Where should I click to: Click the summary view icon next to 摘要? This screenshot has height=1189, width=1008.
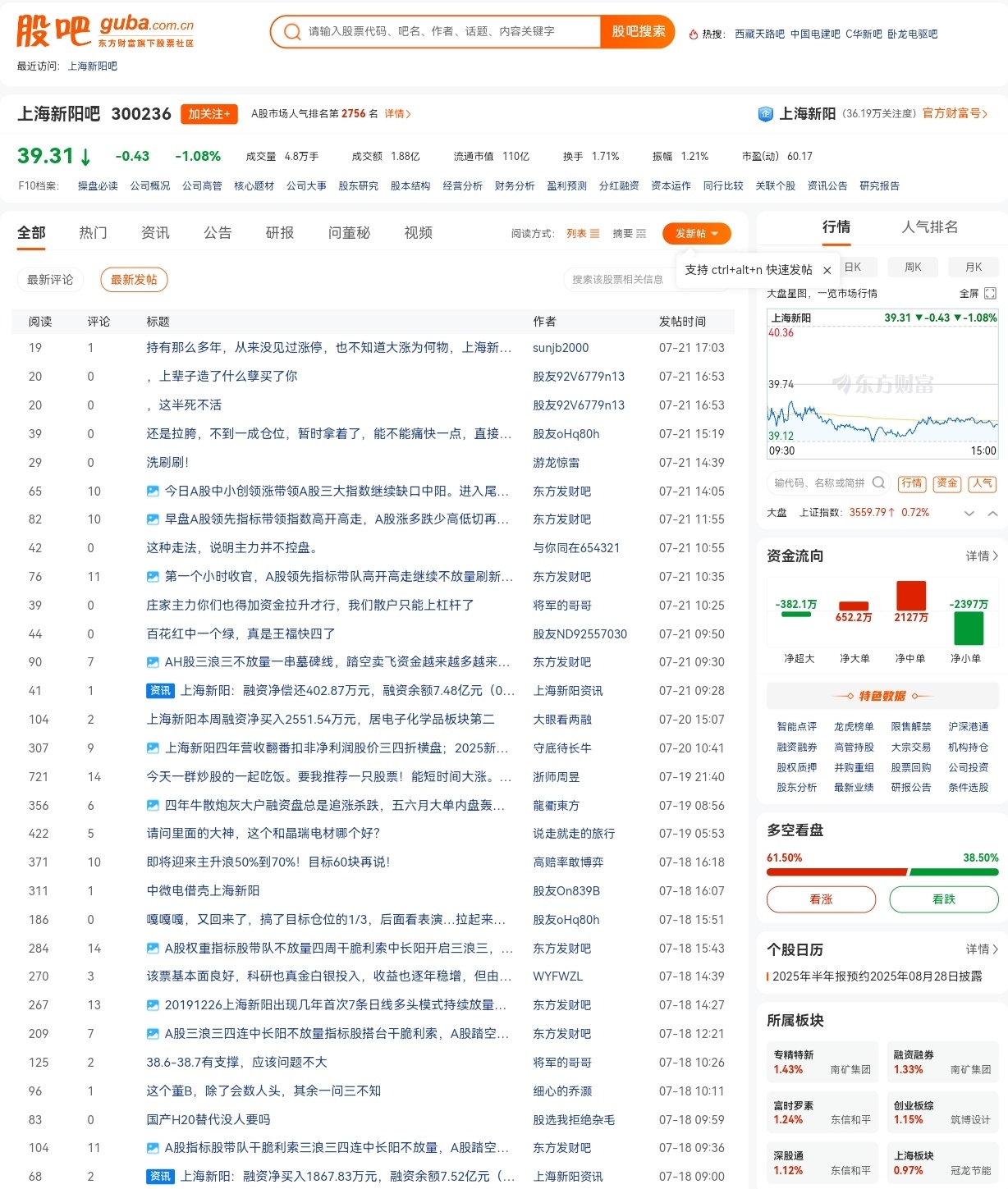tap(641, 234)
